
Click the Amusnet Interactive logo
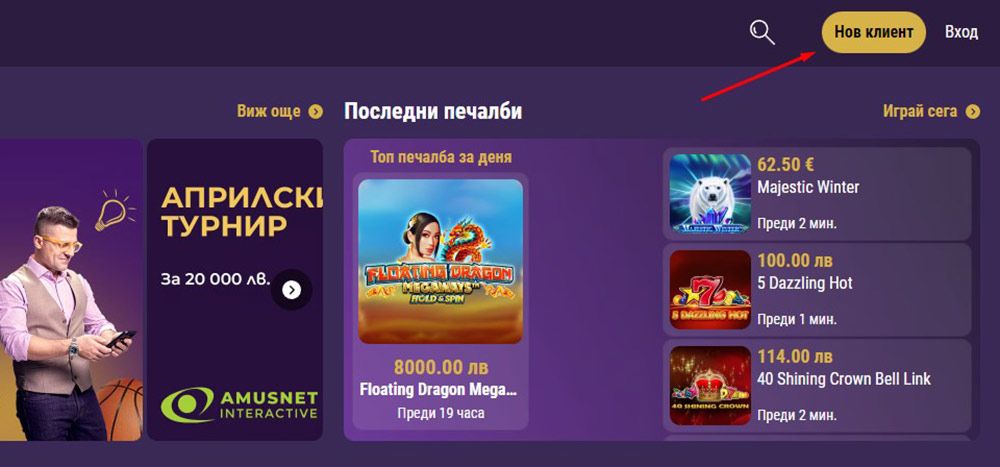coord(239,404)
